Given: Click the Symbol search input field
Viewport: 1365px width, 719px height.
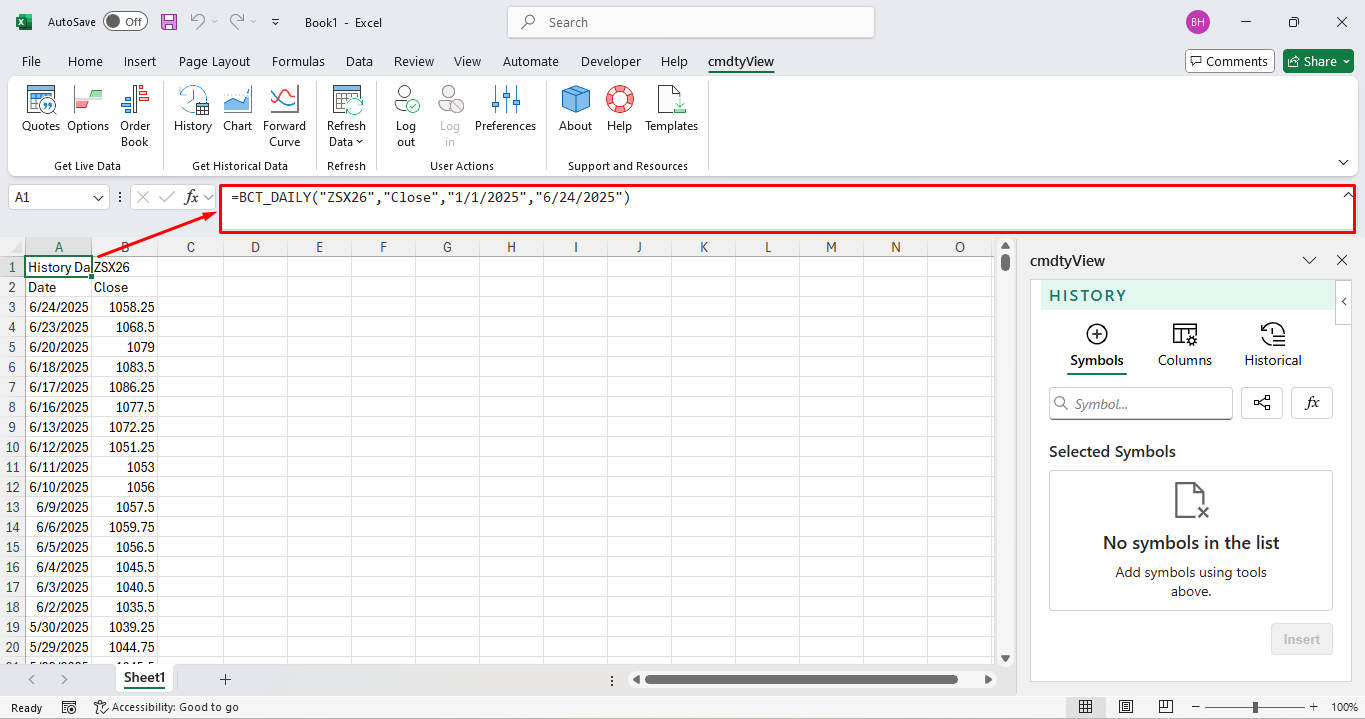Looking at the screenshot, I should tap(1141, 403).
